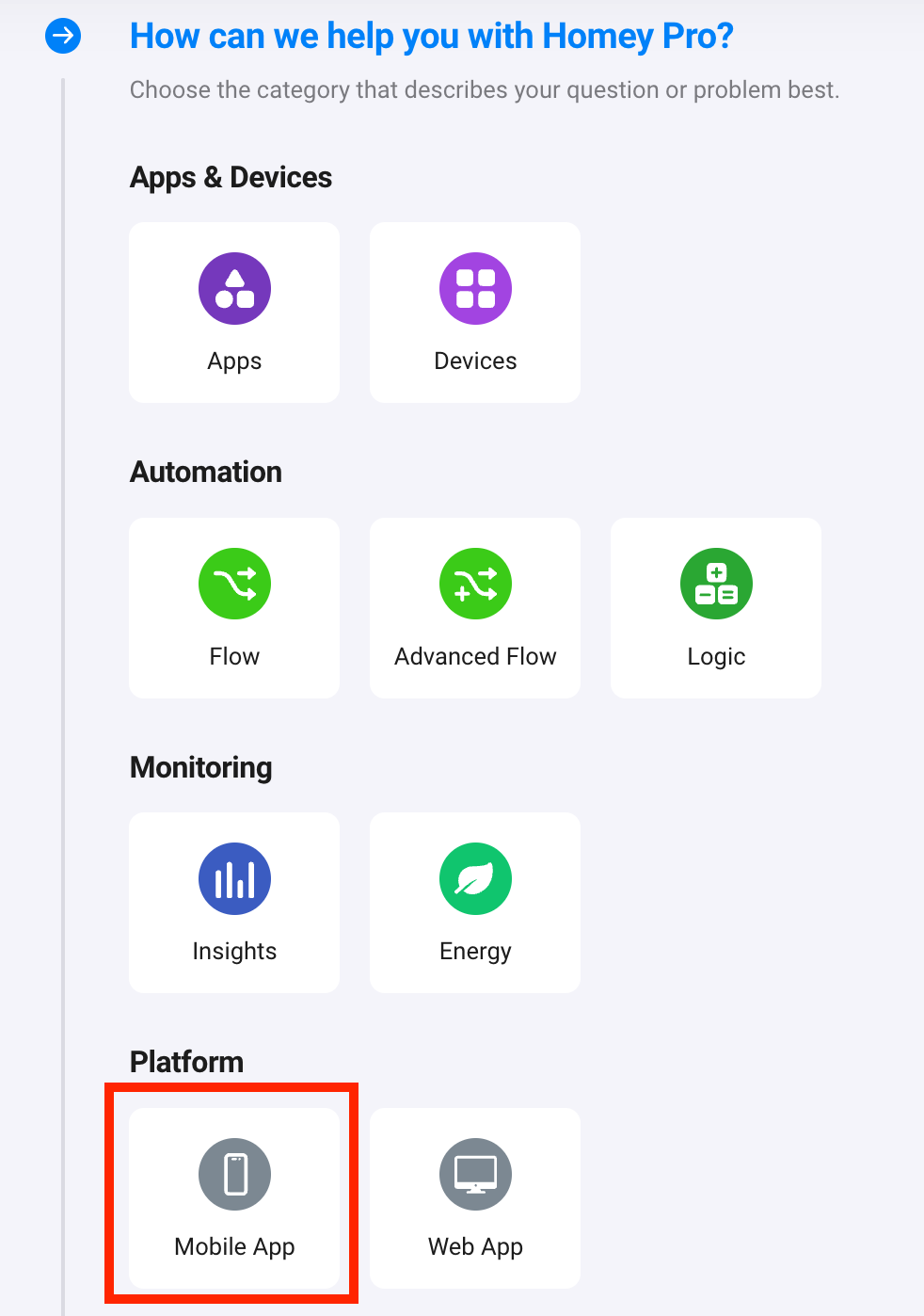Click the Energy card label
This screenshot has width=924, height=1316.
coord(475,952)
